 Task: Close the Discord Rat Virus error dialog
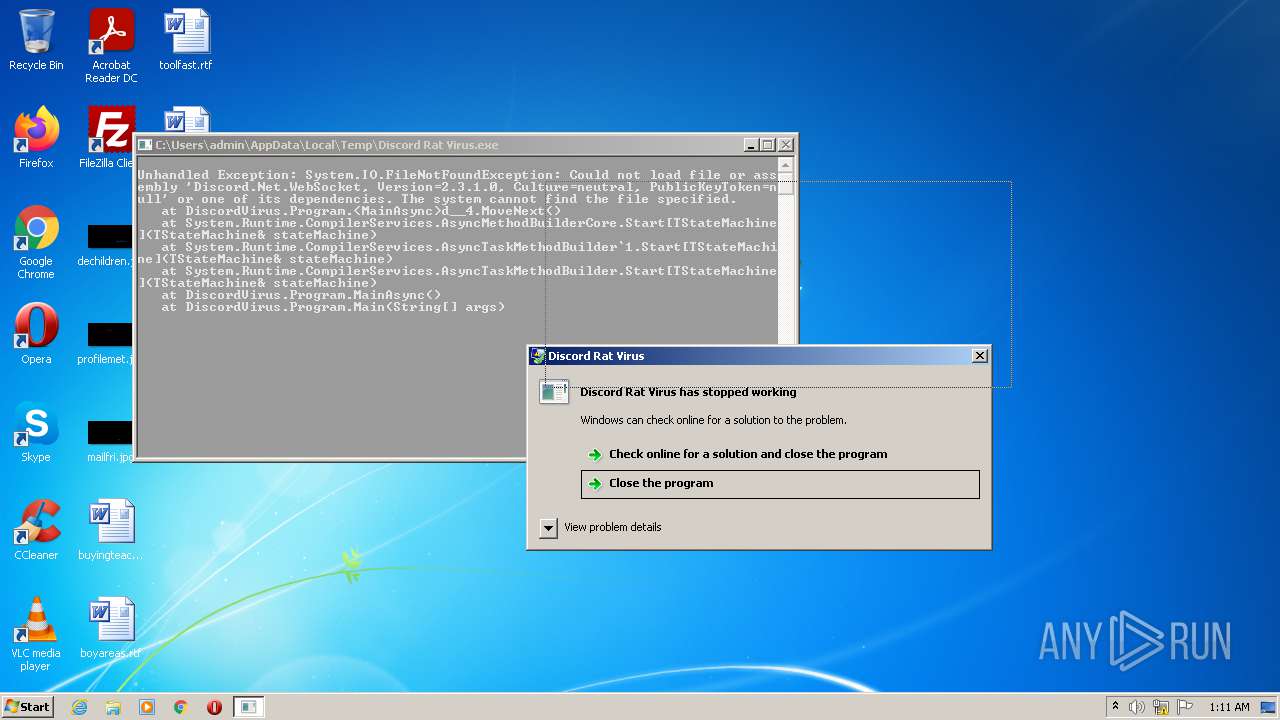click(x=980, y=356)
